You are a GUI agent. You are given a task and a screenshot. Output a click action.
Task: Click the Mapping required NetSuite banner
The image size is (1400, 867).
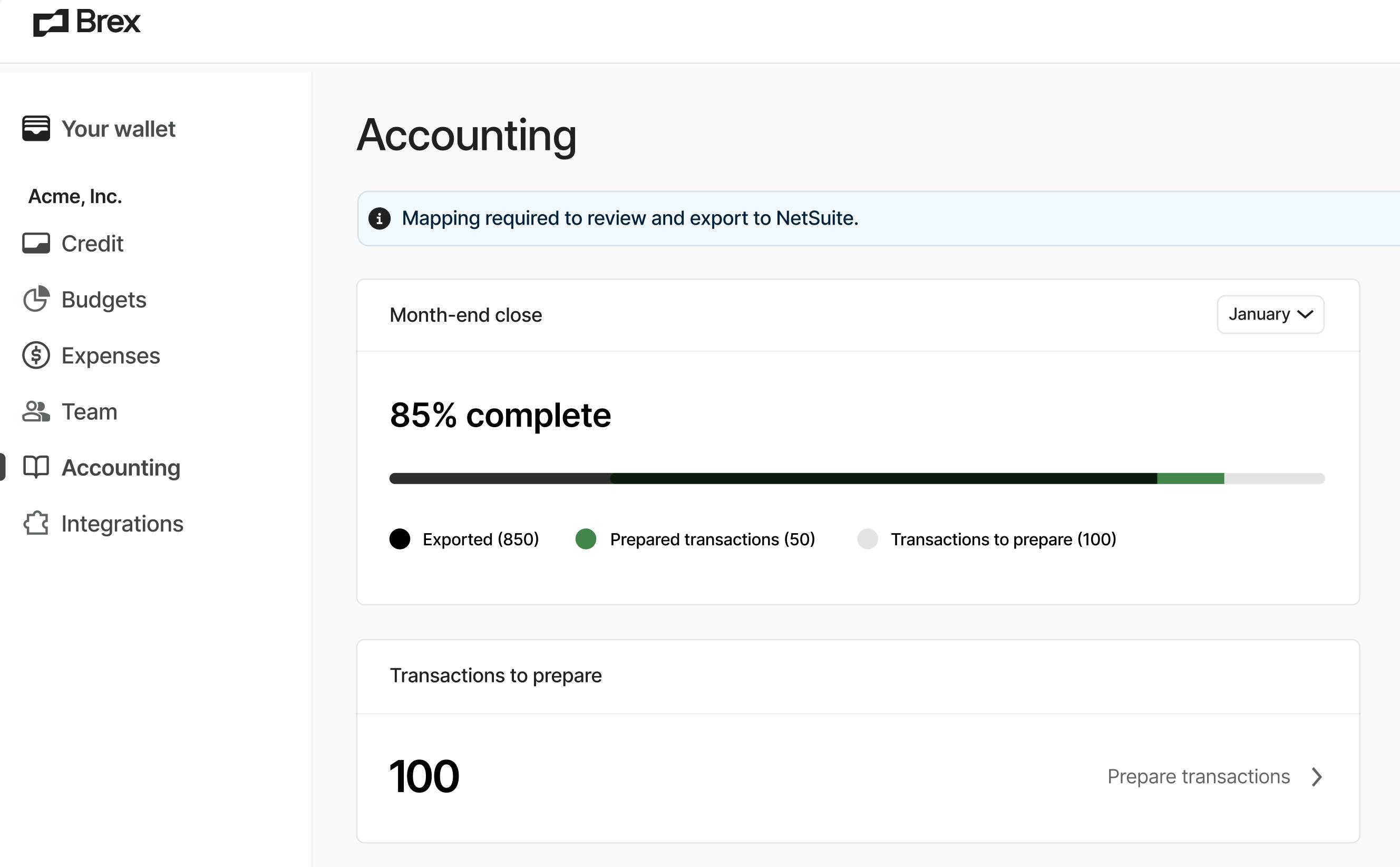pyautogui.click(x=630, y=218)
